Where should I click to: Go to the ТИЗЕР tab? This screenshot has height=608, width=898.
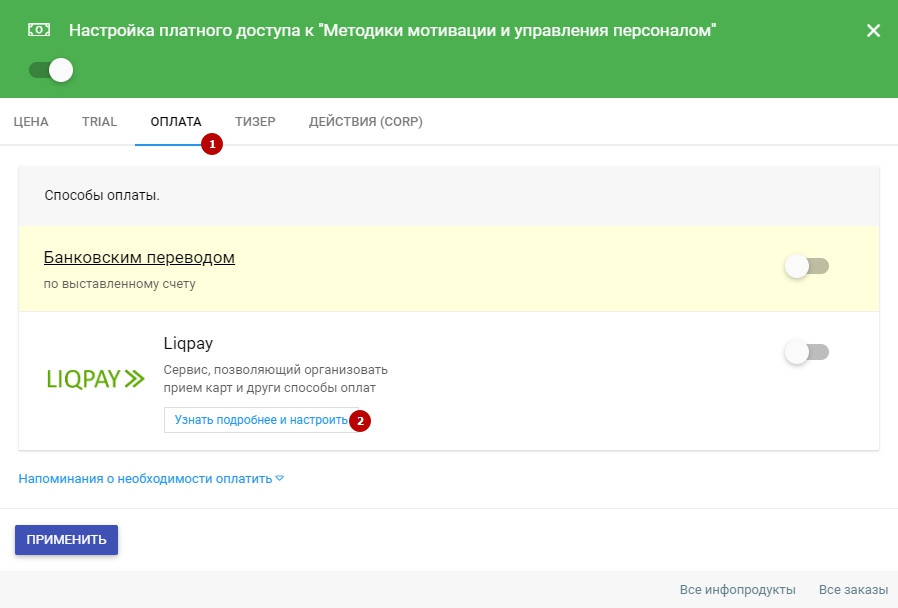pos(255,122)
